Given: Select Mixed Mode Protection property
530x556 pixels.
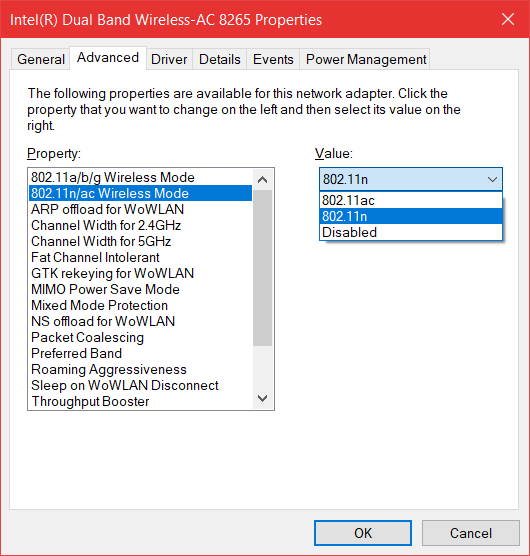Looking at the screenshot, I should pyautogui.click(x=140, y=305).
